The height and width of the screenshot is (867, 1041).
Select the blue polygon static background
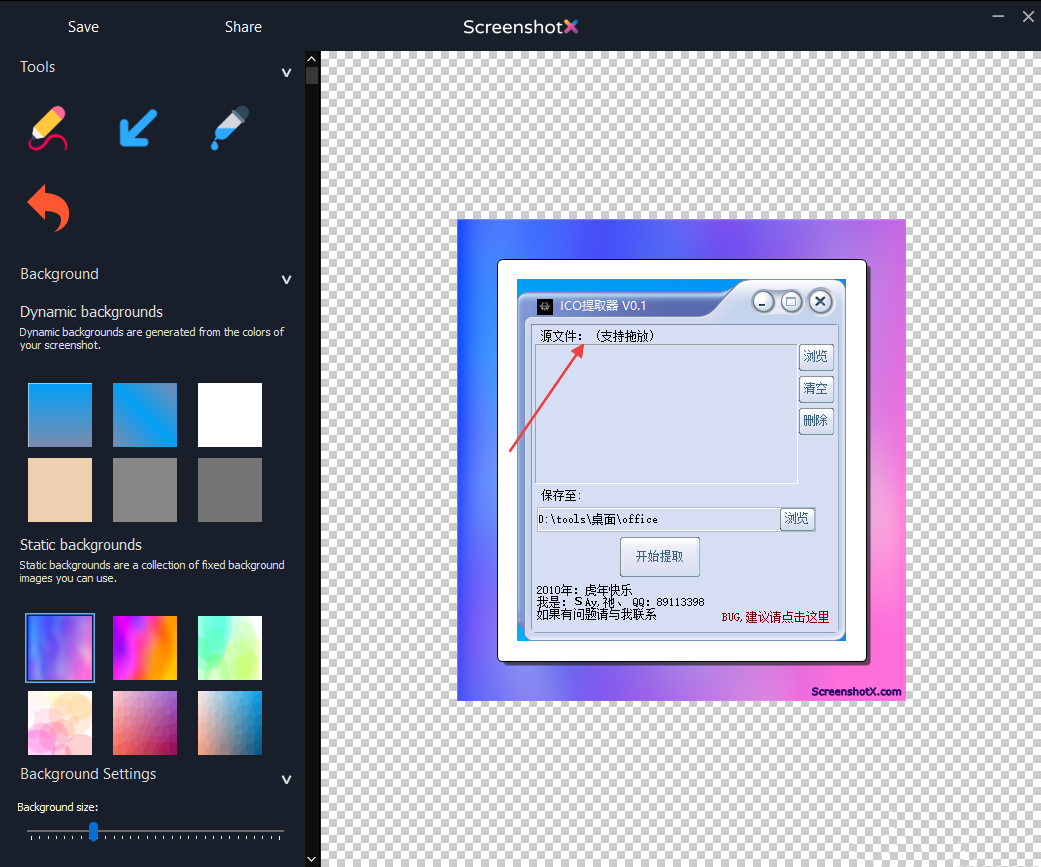tap(229, 722)
